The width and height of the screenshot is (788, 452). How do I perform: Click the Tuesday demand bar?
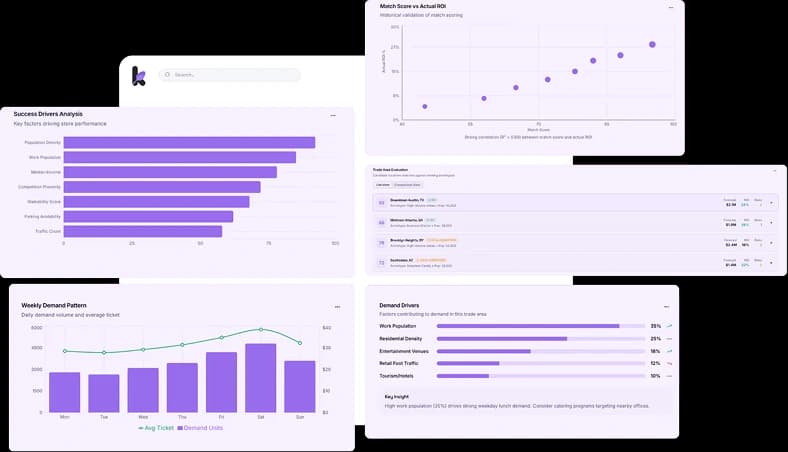tap(104, 393)
